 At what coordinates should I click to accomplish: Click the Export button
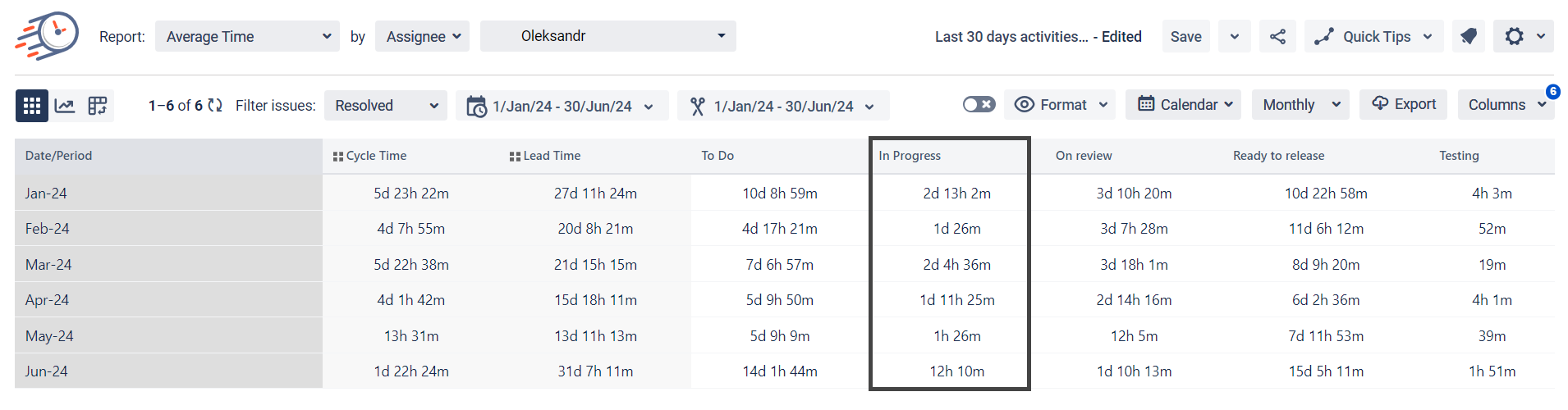coord(1403,104)
